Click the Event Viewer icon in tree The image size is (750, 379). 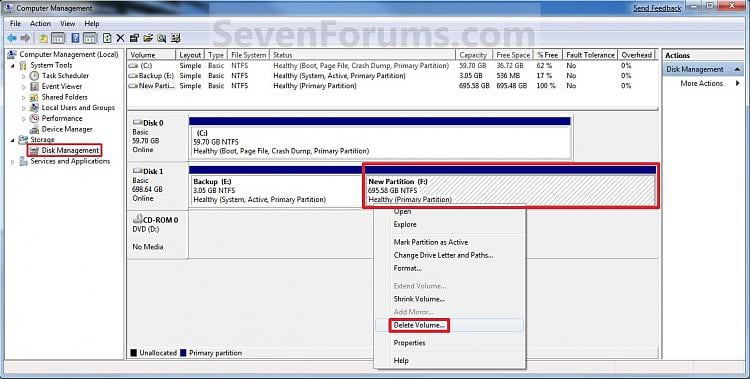point(34,86)
